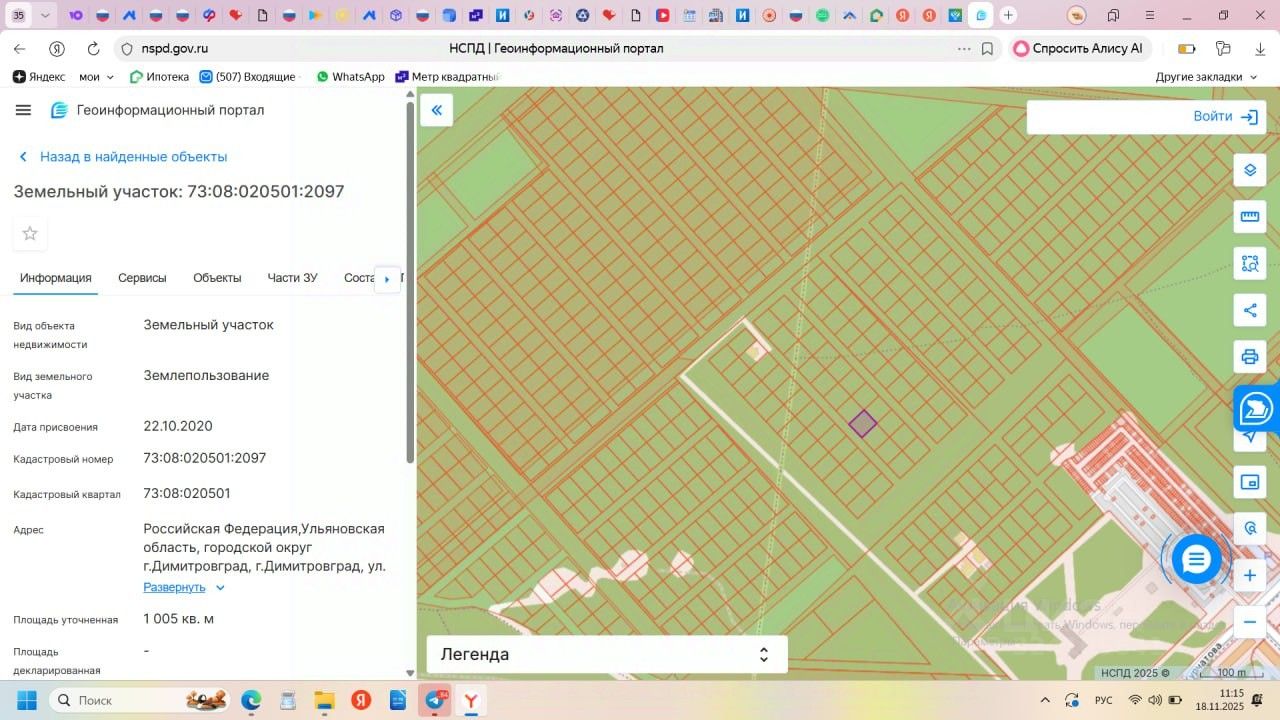Open the tab groups dropdown next to 35

coord(45,15)
